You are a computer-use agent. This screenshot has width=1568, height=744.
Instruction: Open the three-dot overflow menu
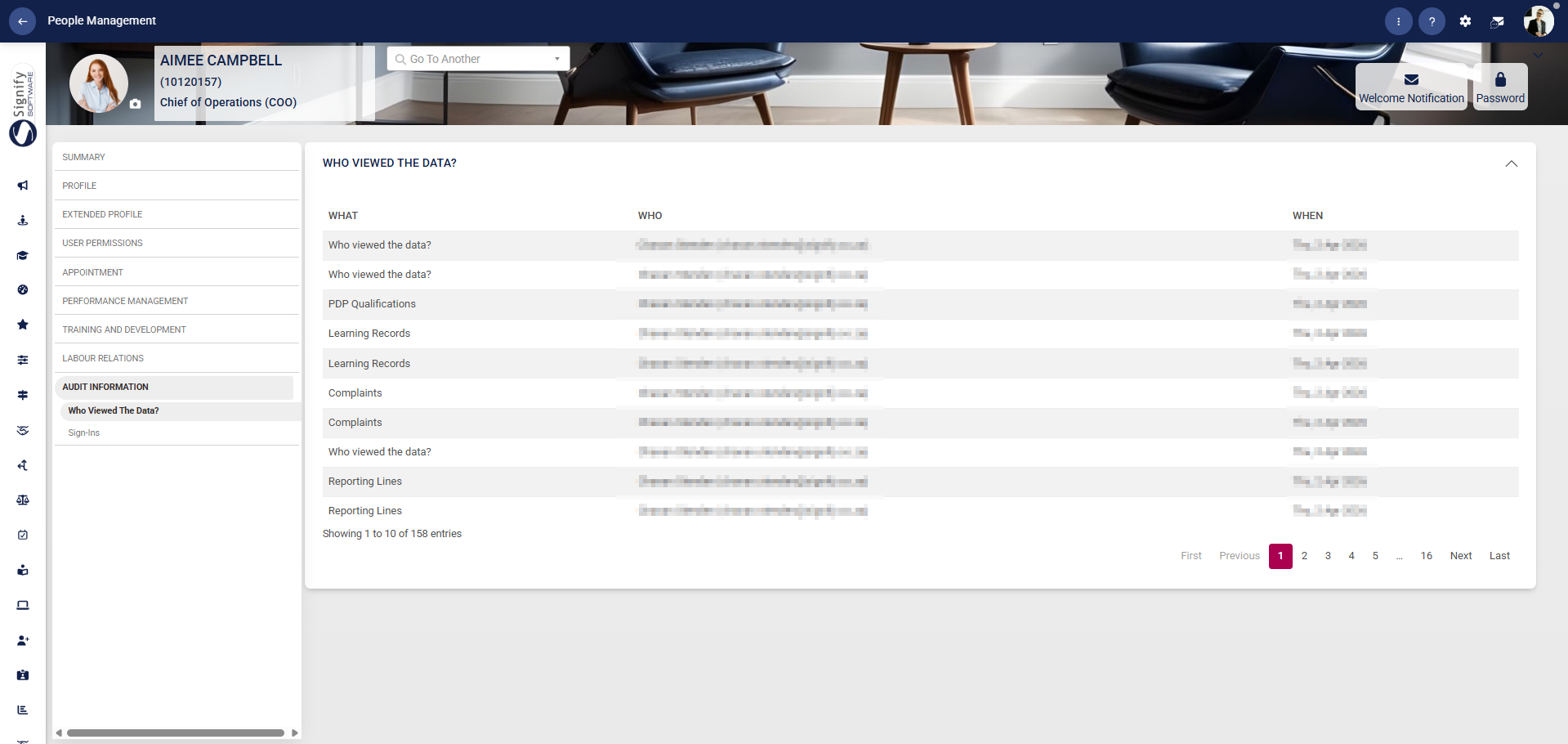tap(1398, 21)
